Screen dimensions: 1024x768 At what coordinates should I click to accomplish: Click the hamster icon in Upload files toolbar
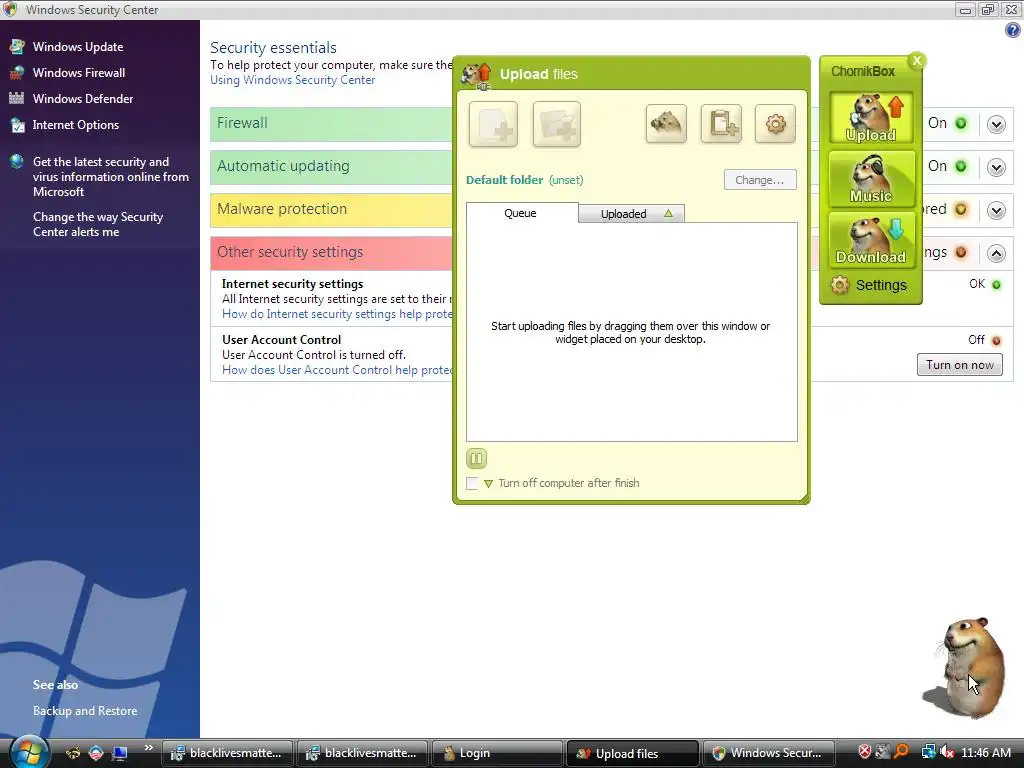[x=666, y=123]
